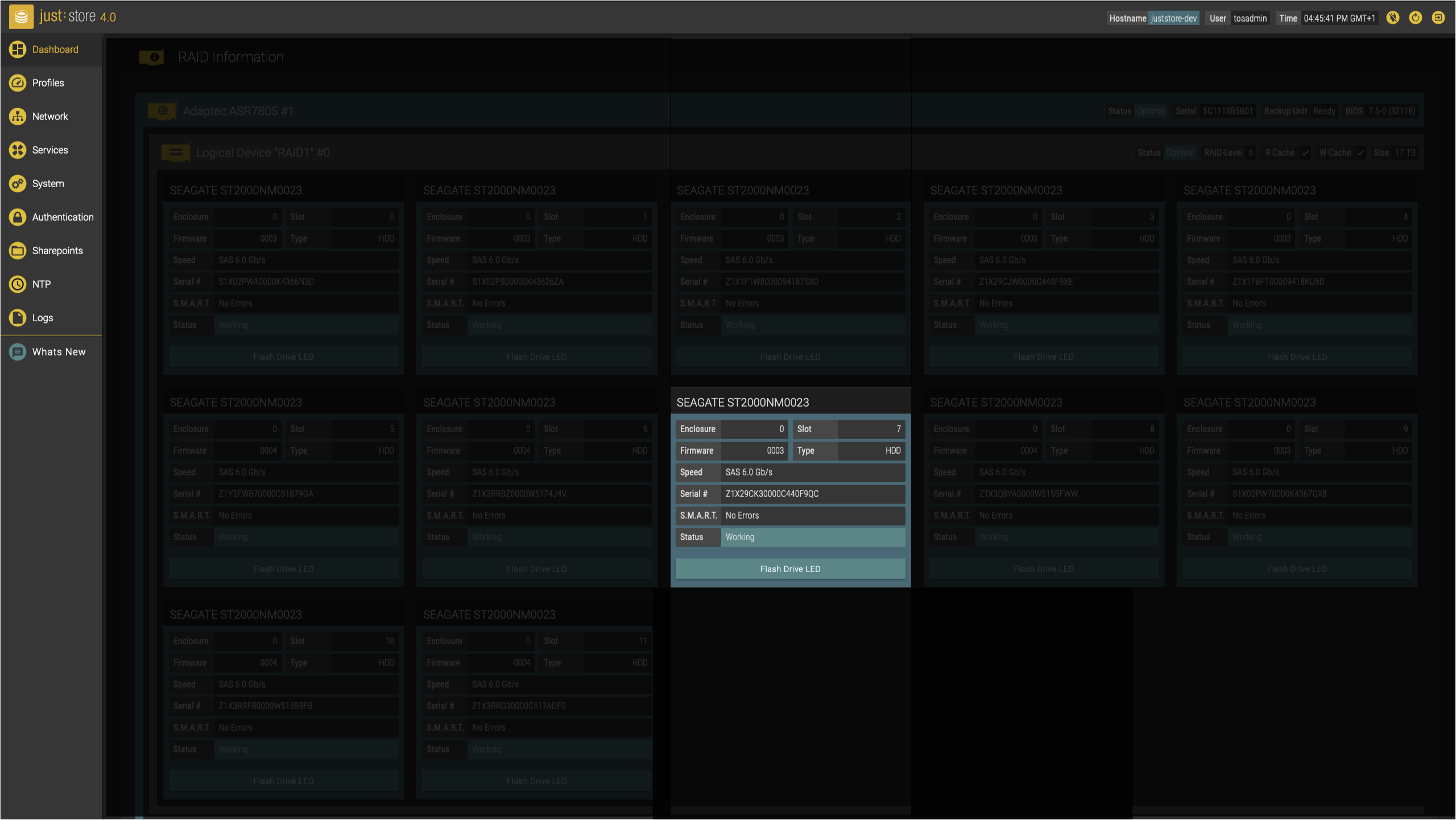Click the restart icon in header
This screenshot has height=820, width=1456.
pos(1416,18)
